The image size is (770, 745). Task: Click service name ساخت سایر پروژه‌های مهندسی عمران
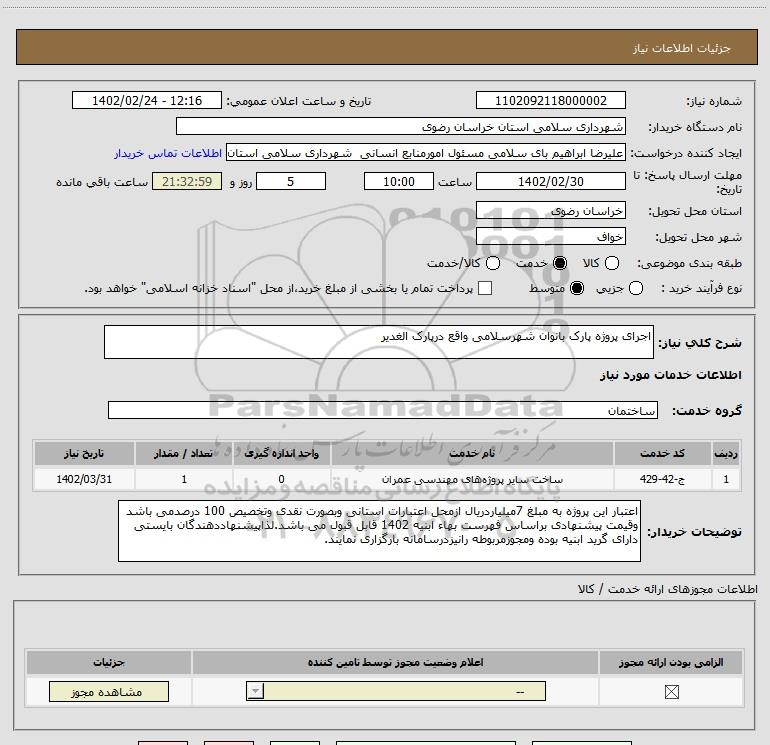[472, 479]
